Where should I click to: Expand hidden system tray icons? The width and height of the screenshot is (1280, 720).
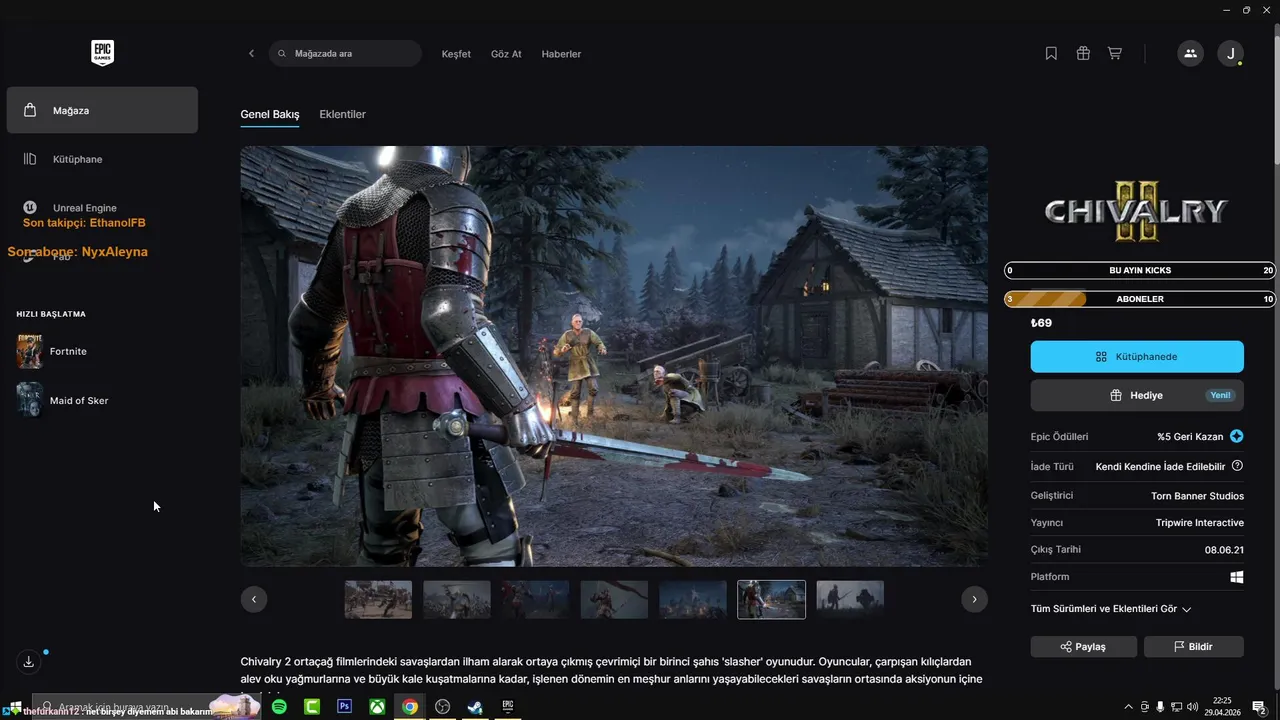point(1129,707)
